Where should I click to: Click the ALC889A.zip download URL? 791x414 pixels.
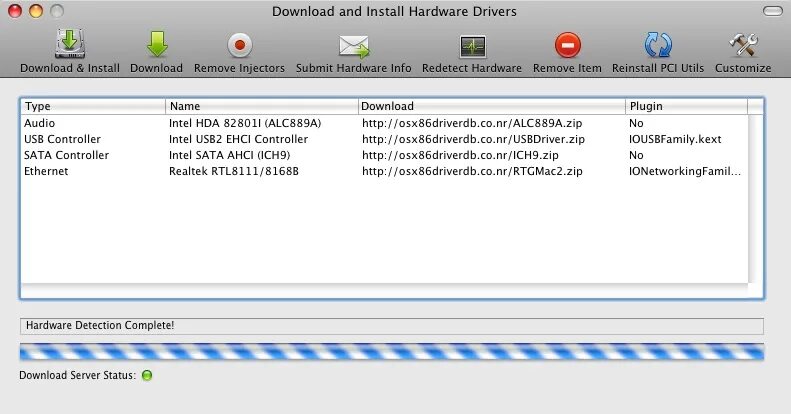[472, 123]
